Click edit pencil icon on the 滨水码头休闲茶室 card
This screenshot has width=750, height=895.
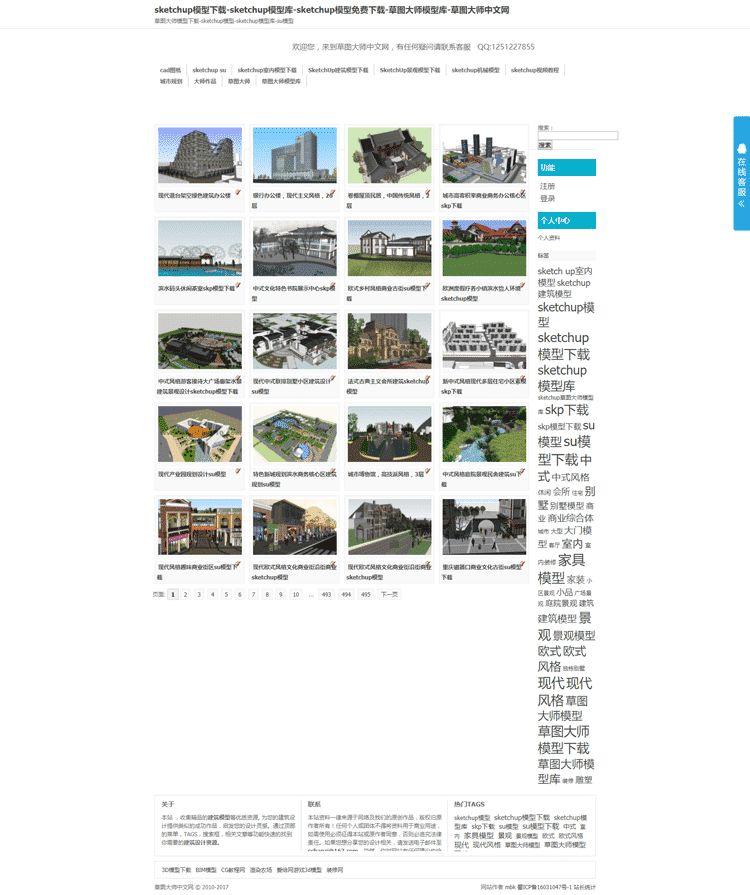(238, 285)
